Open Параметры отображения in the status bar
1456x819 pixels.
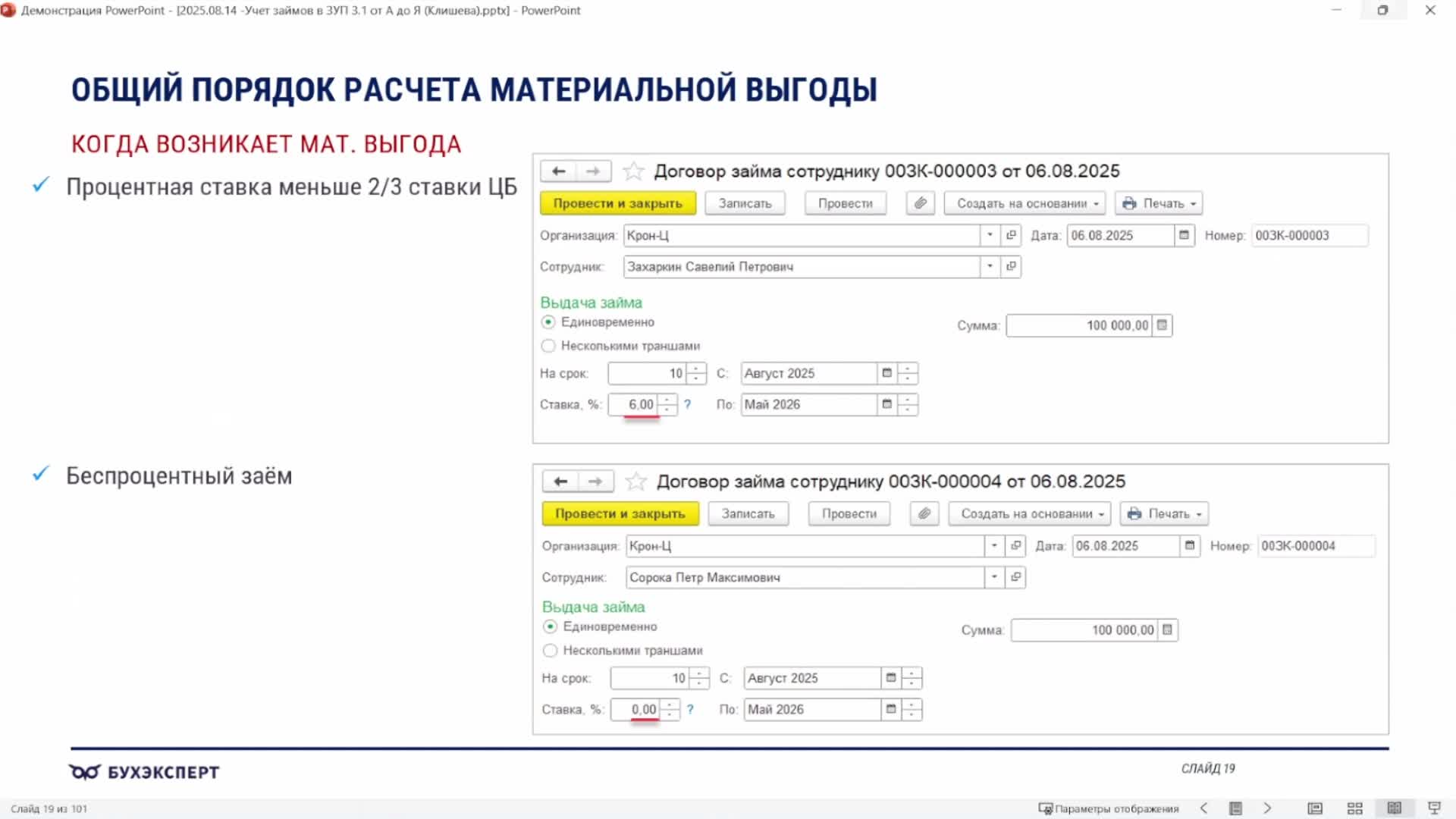click(x=1109, y=808)
